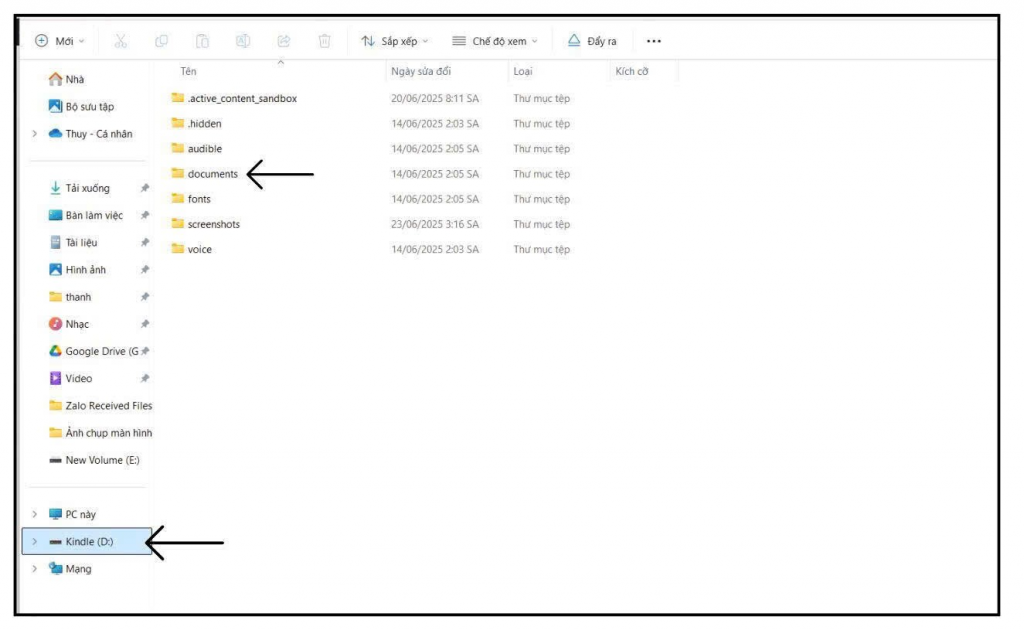The image size is (1024, 630).
Task: Open Ảnh chụp màn hình folder in sidebar
Action: tap(101, 433)
